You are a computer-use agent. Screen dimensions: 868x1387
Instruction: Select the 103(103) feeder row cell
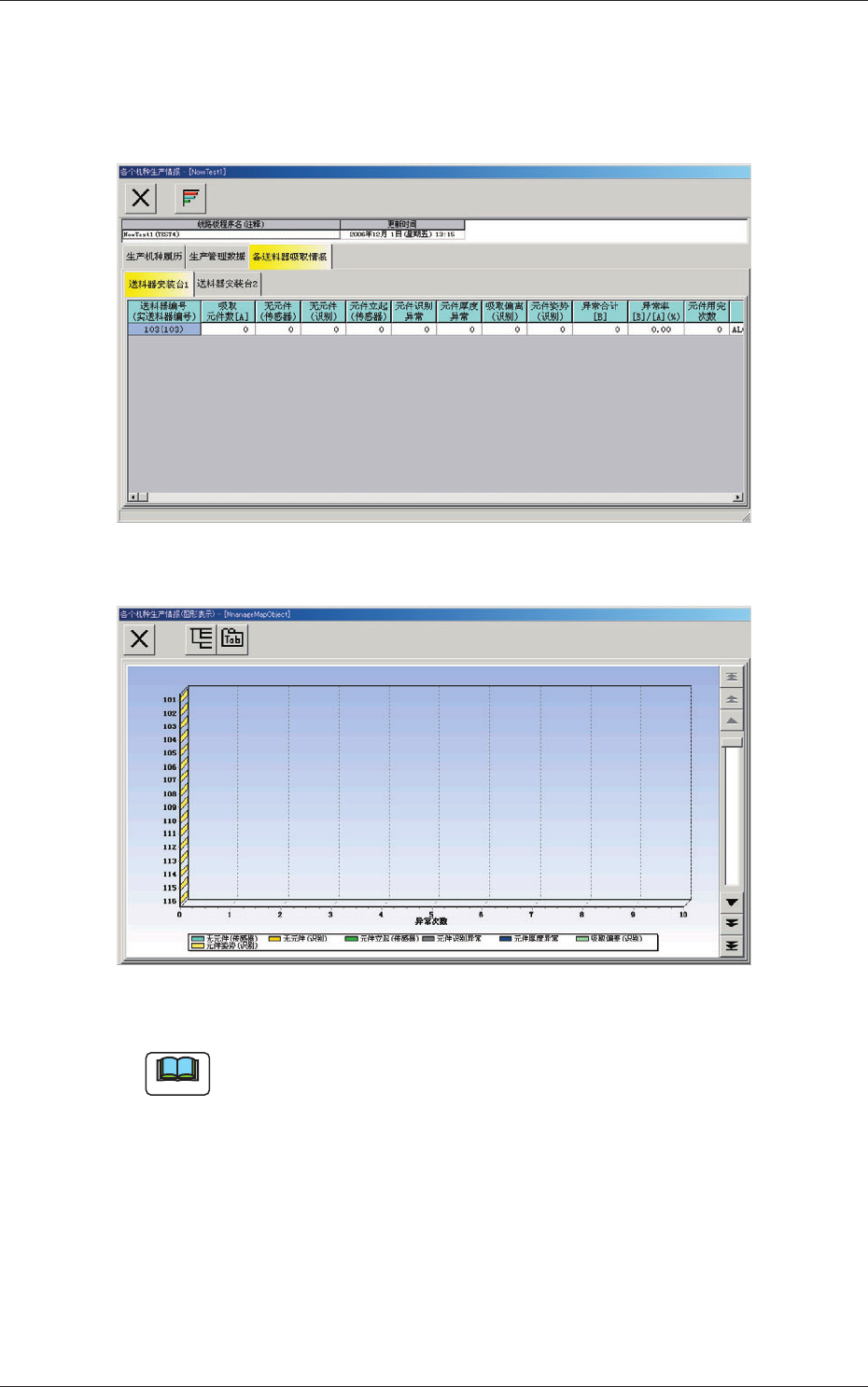164,329
